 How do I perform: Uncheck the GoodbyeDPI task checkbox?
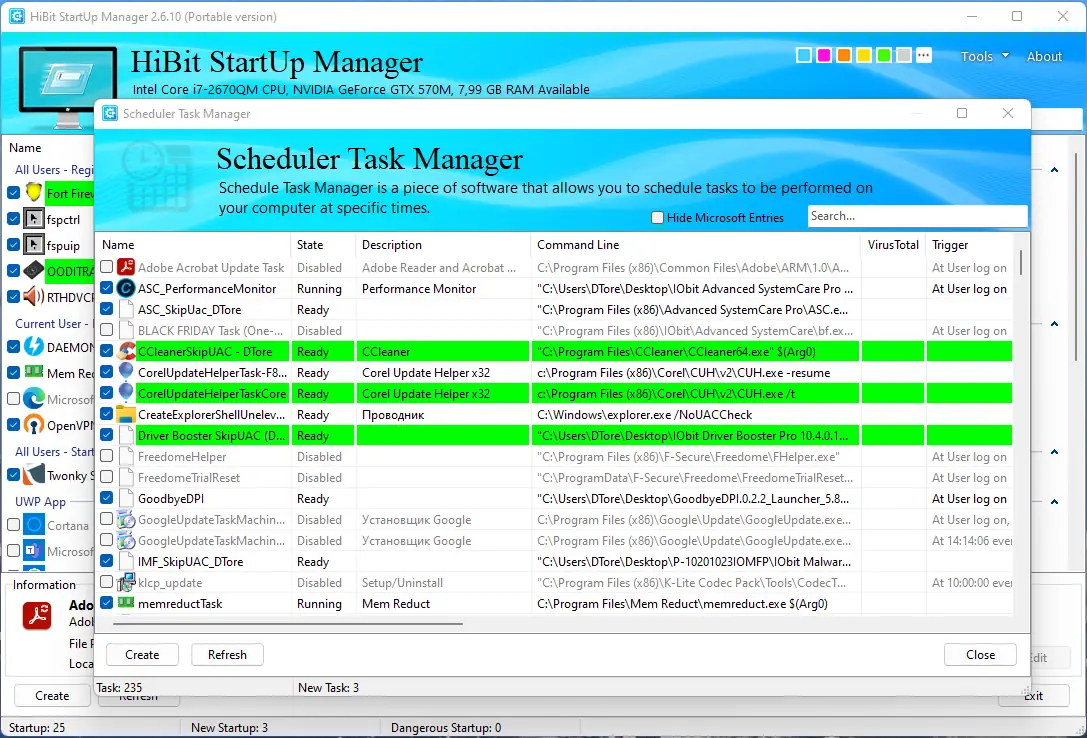(106, 498)
